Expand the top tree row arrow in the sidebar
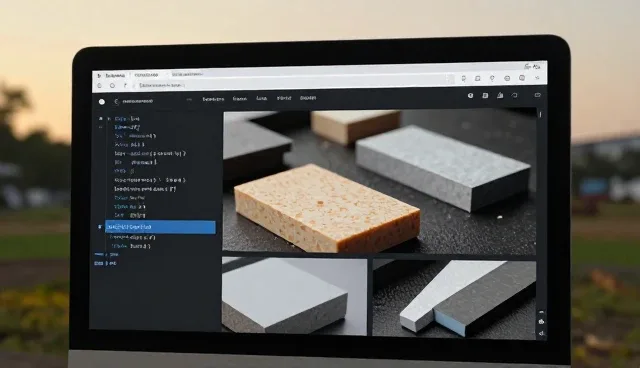This screenshot has width=640, height=368. click(x=109, y=119)
